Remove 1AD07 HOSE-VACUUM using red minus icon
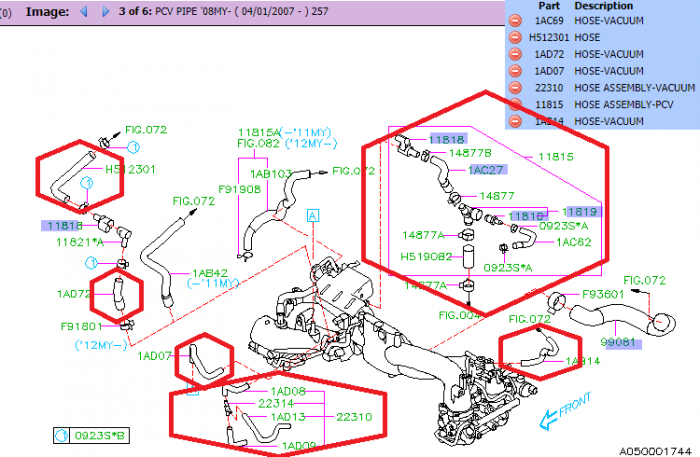The height and width of the screenshot is (457, 700). coord(515,70)
